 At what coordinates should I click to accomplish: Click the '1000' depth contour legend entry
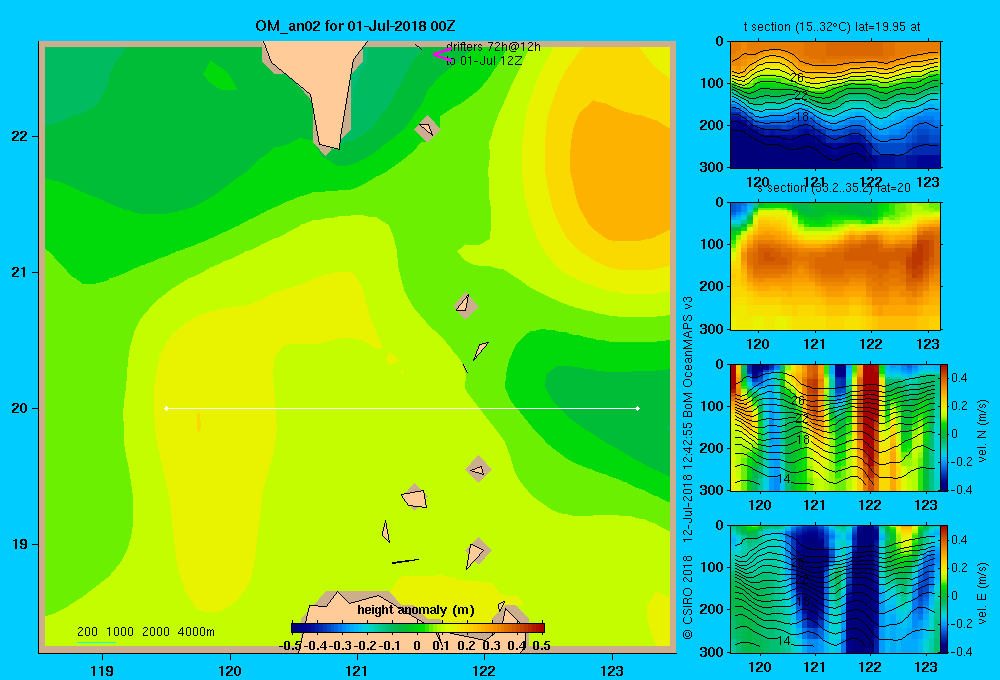[x=120, y=632]
